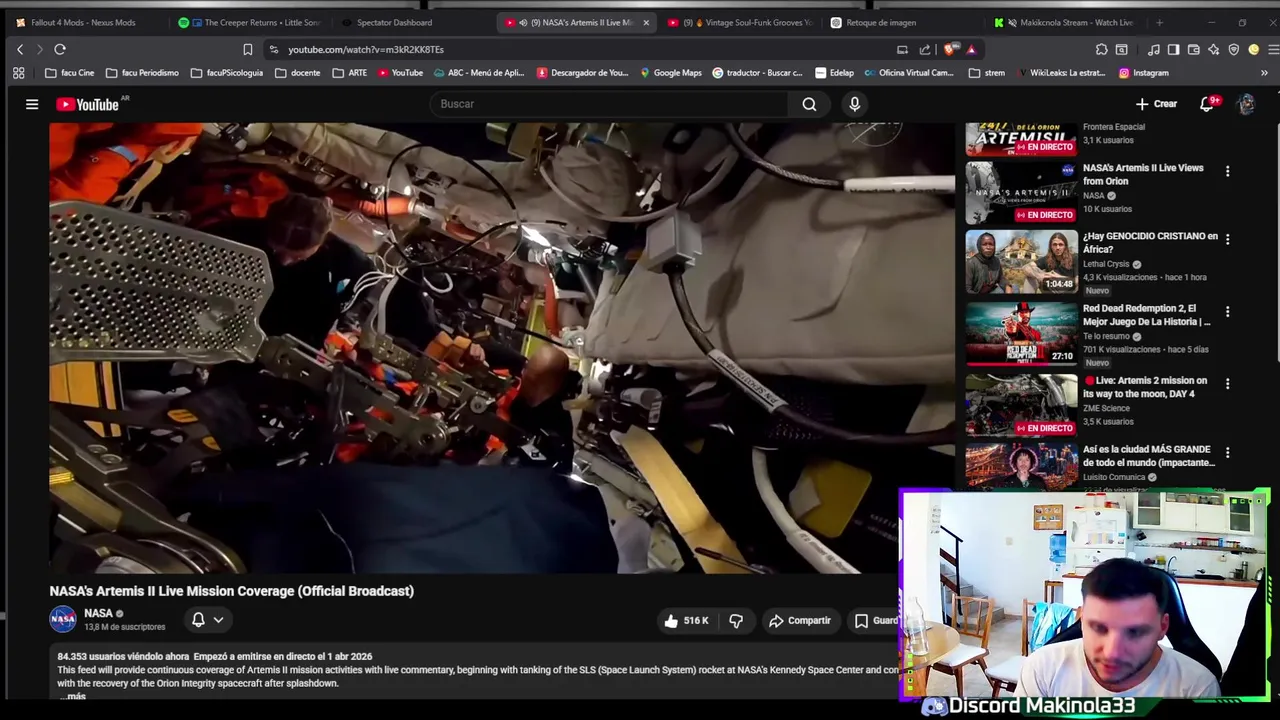Open the VPN shield icon

click(x=1234, y=49)
